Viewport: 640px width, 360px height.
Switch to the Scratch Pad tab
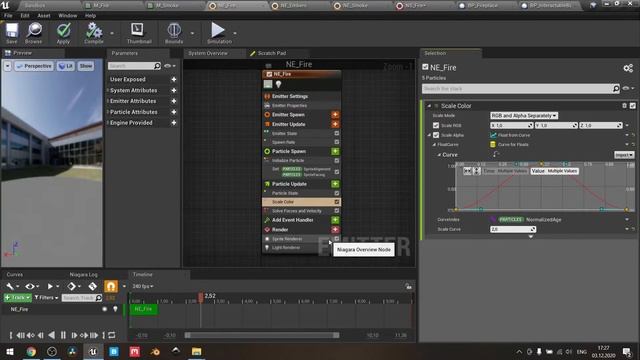pyautogui.click(x=271, y=53)
